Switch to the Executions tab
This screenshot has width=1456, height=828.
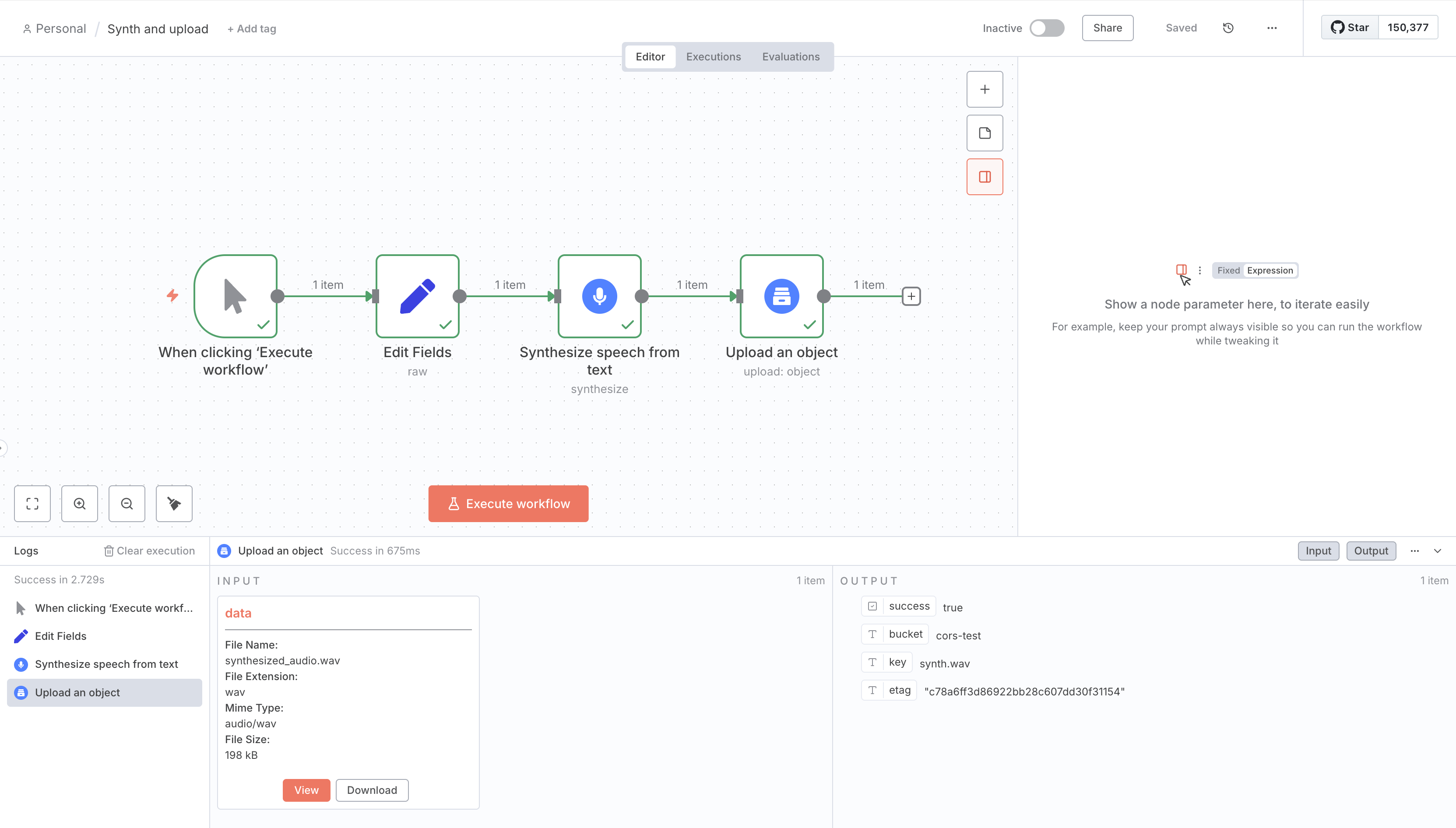713,56
